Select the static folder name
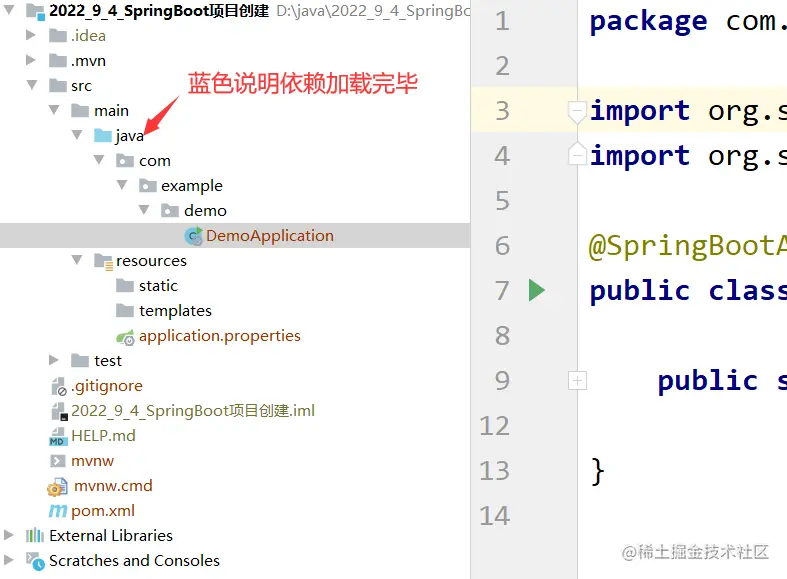The height and width of the screenshot is (579, 787). (x=158, y=285)
